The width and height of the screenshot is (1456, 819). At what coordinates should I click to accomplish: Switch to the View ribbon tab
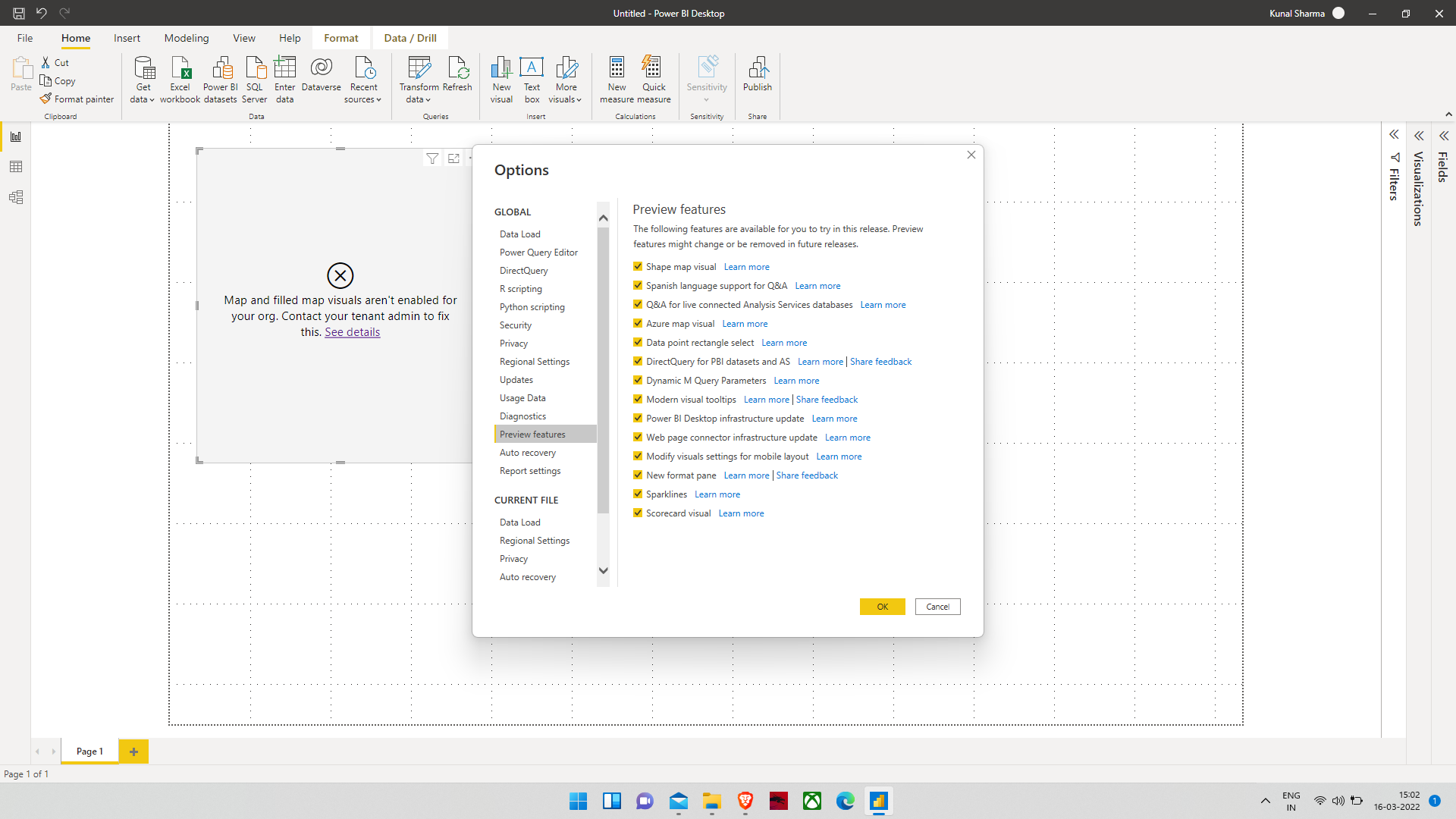click(x=244, y=38)
